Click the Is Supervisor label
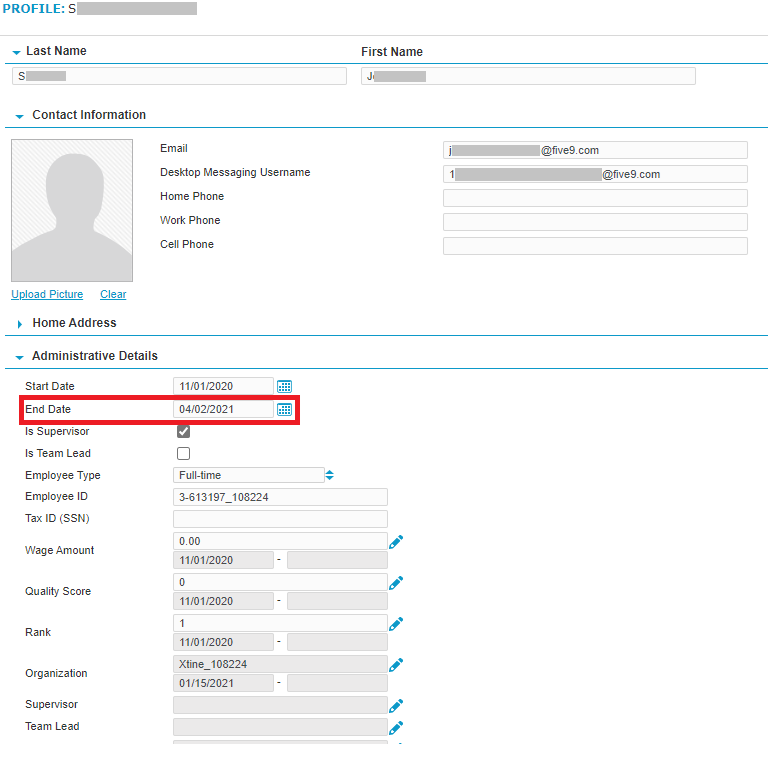The width and height of the screenshot is (768, 775). click(57, 431)
